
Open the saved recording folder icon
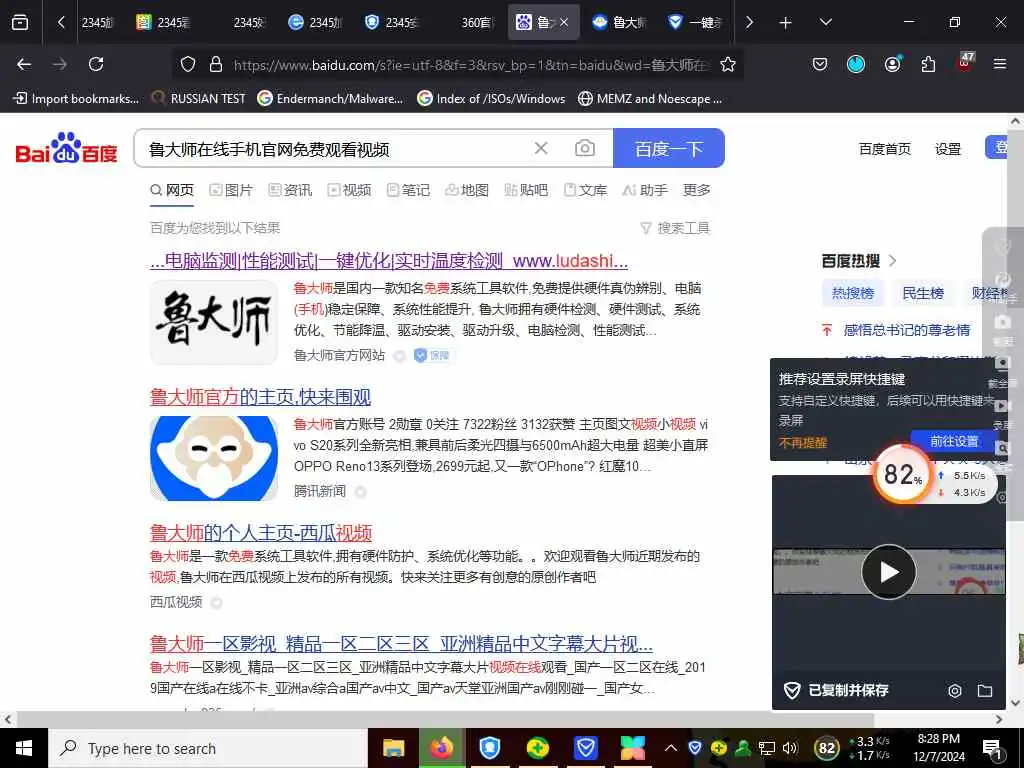click(x=985, y=690)
